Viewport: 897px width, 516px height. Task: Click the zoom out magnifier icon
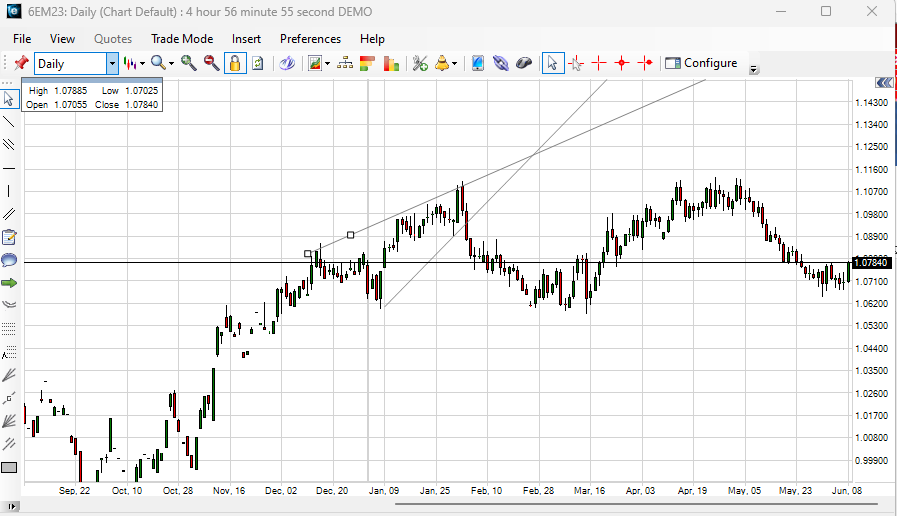tap(211, 63)
